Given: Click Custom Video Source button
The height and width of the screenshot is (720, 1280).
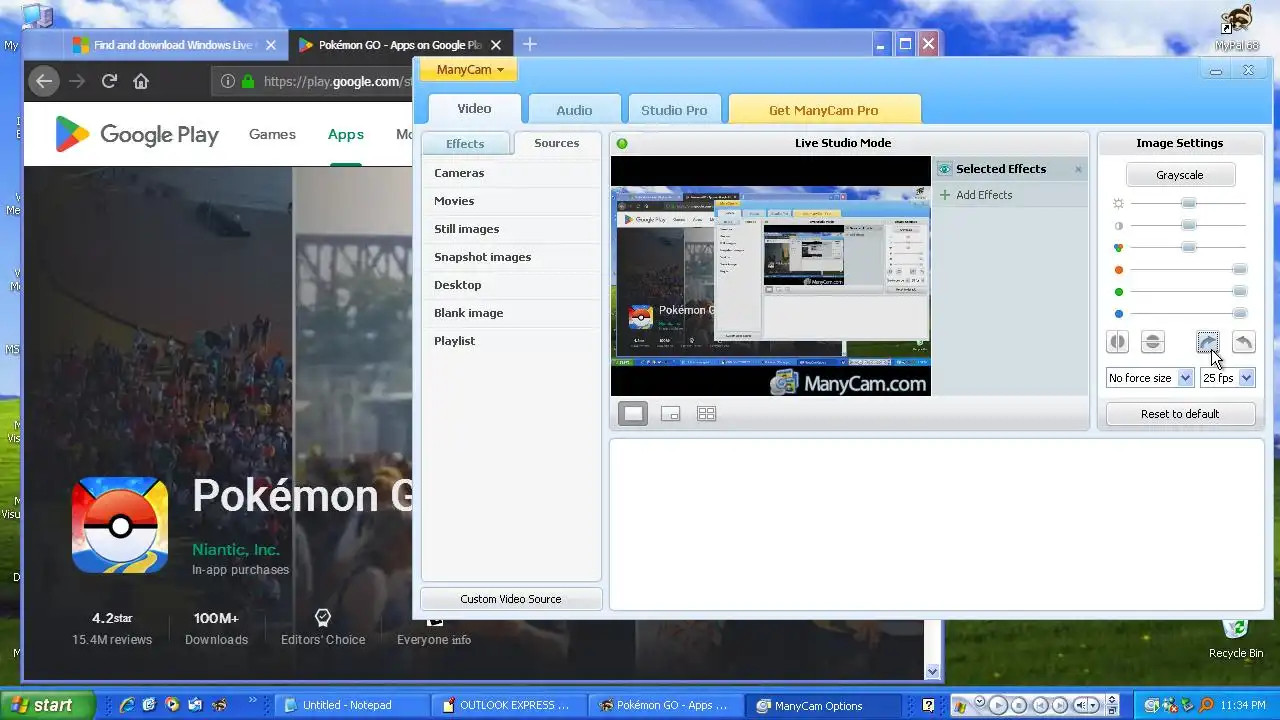Looking at the screenshot, I should point(511,599).
